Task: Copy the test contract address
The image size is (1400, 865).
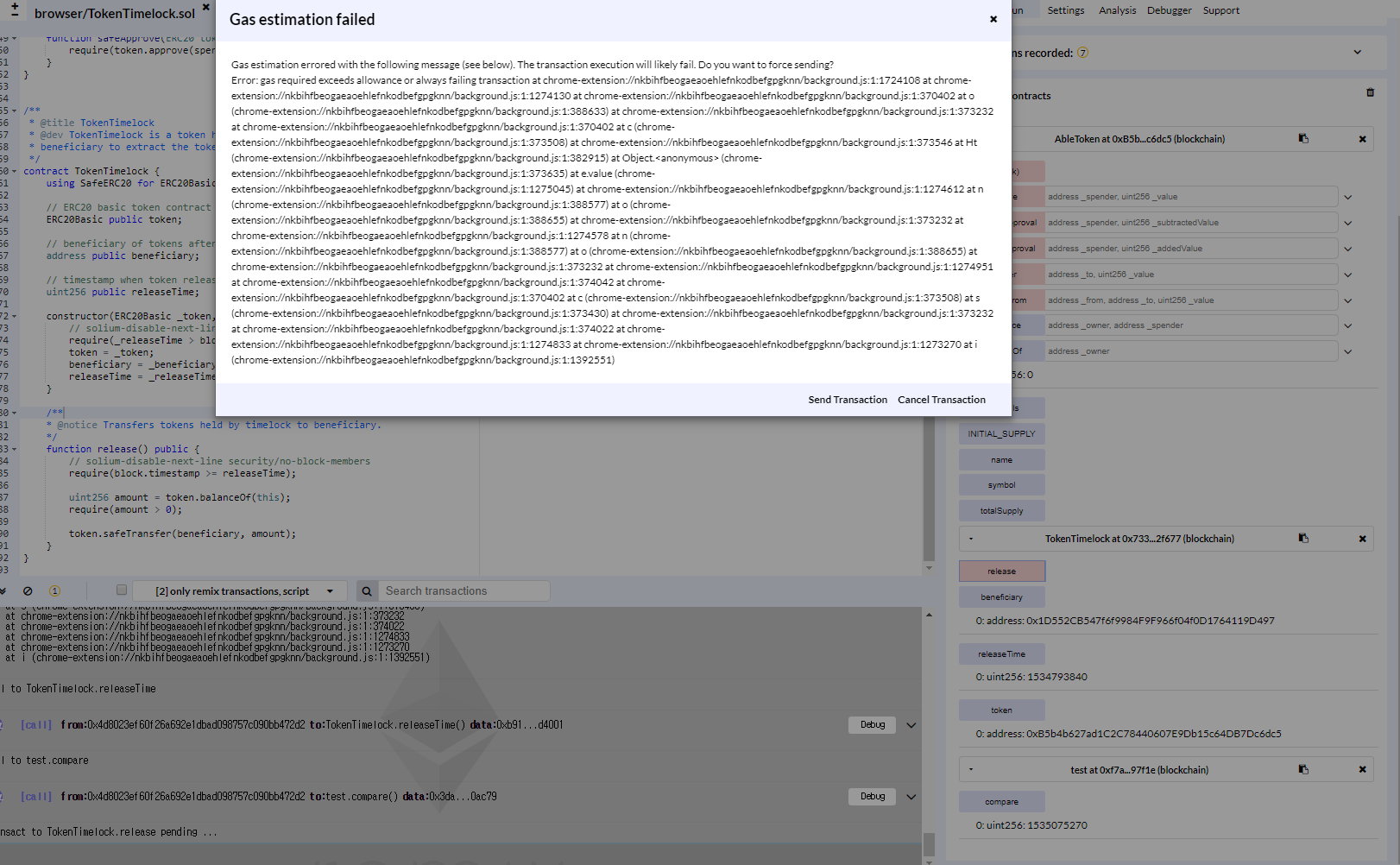Action: pos(1303,769)
